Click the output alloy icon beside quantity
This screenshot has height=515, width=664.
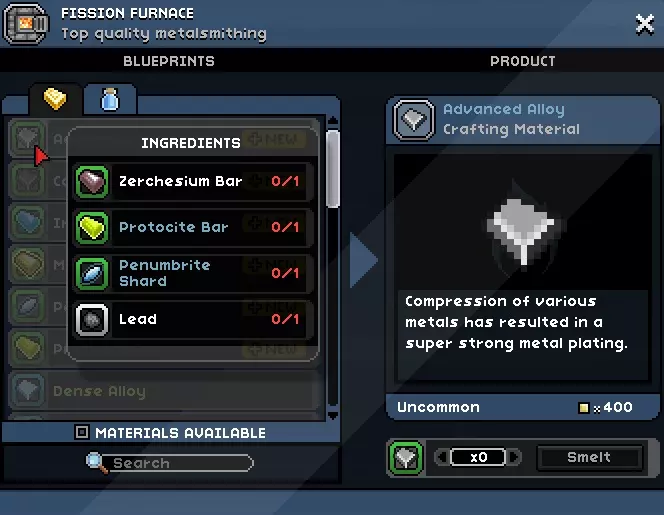[x=406, y=458]
